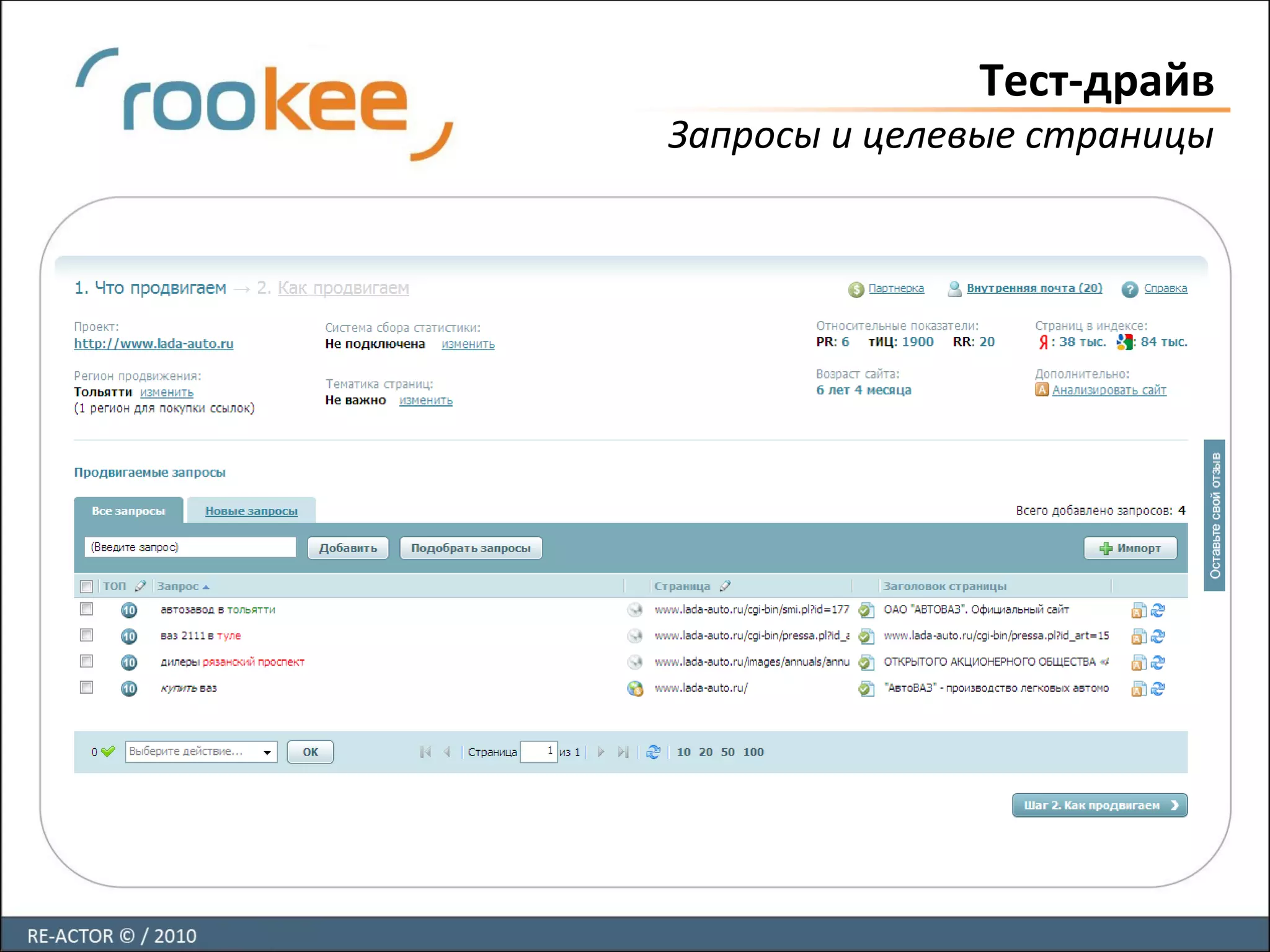This screenshot has width=1270, height=952.
Task: Click ТОП 10 badge for купить ваз
Action: pyautogui.click(x=129, y=689)
